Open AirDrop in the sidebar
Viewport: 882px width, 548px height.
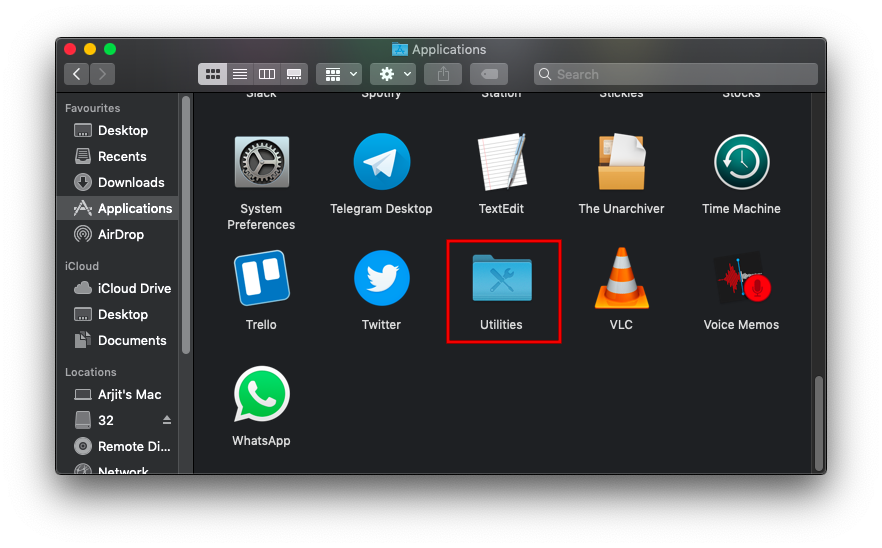coord(117,234)
